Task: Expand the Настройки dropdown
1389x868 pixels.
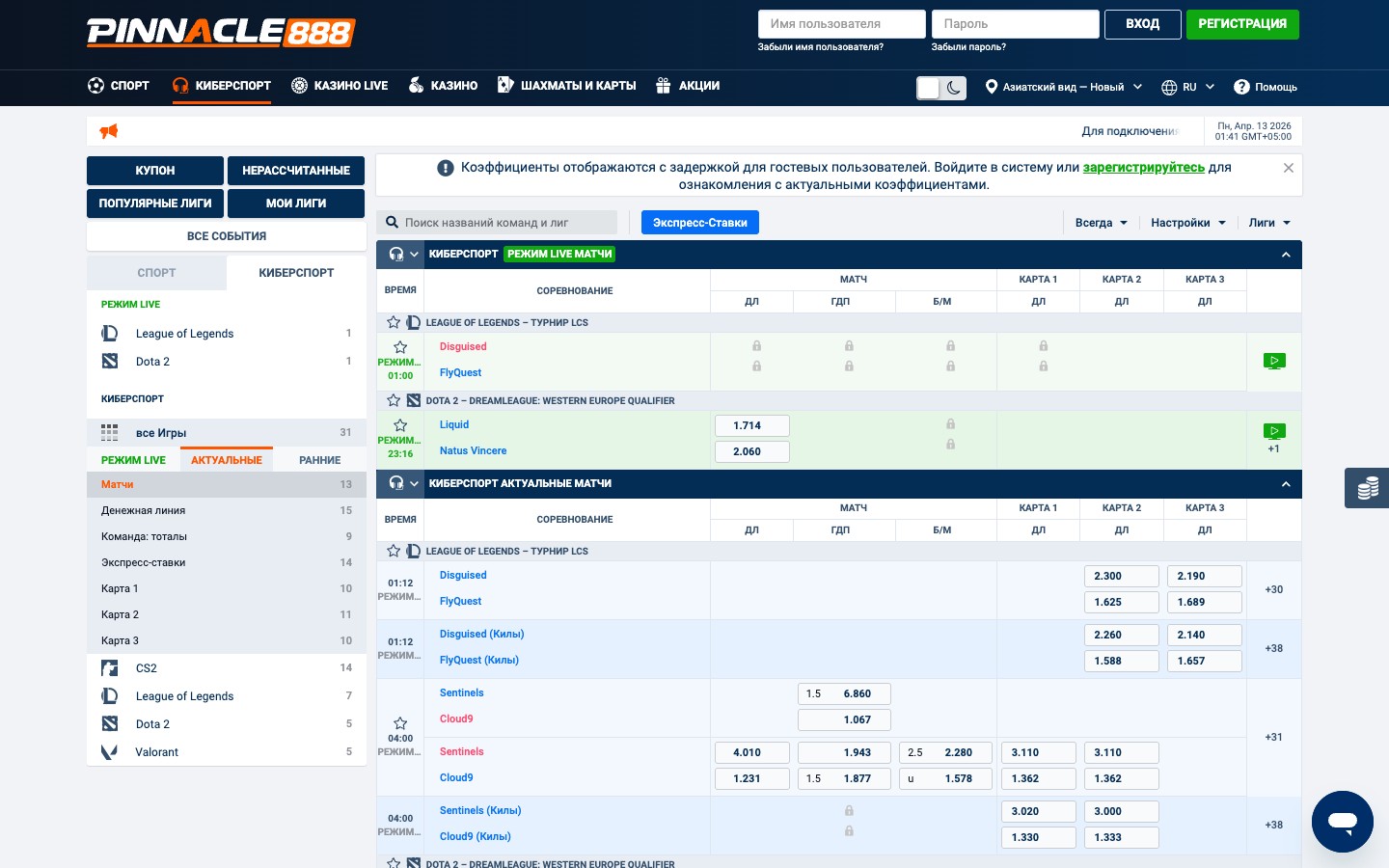Action: point(1187,223)
